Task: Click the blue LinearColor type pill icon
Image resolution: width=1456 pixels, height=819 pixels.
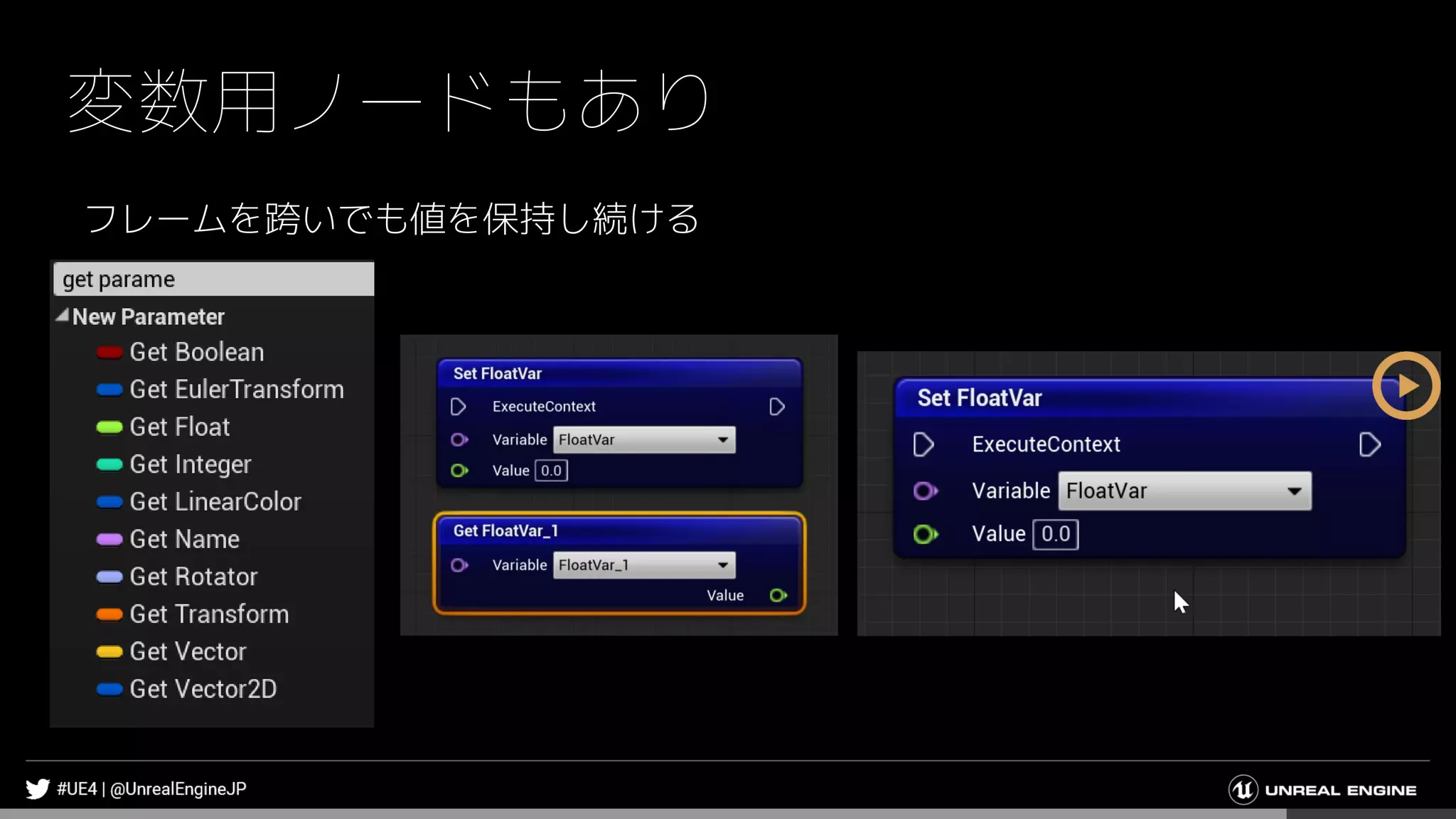Action: pos(109,502)
